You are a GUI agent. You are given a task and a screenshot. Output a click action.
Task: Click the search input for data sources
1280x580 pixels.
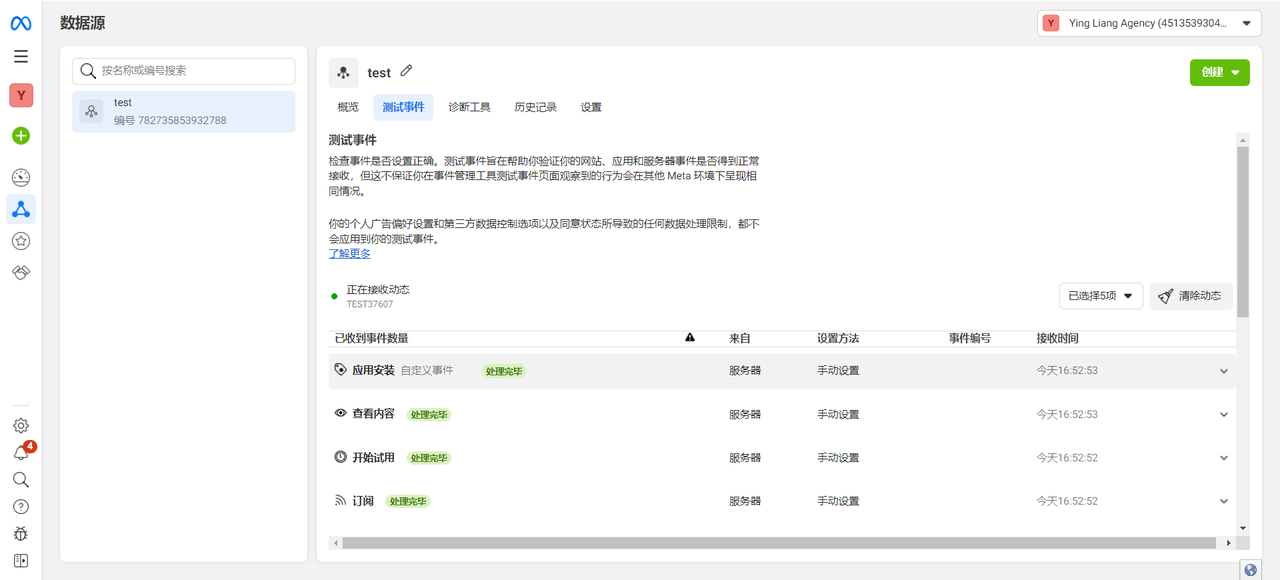[x=183, y=71]
